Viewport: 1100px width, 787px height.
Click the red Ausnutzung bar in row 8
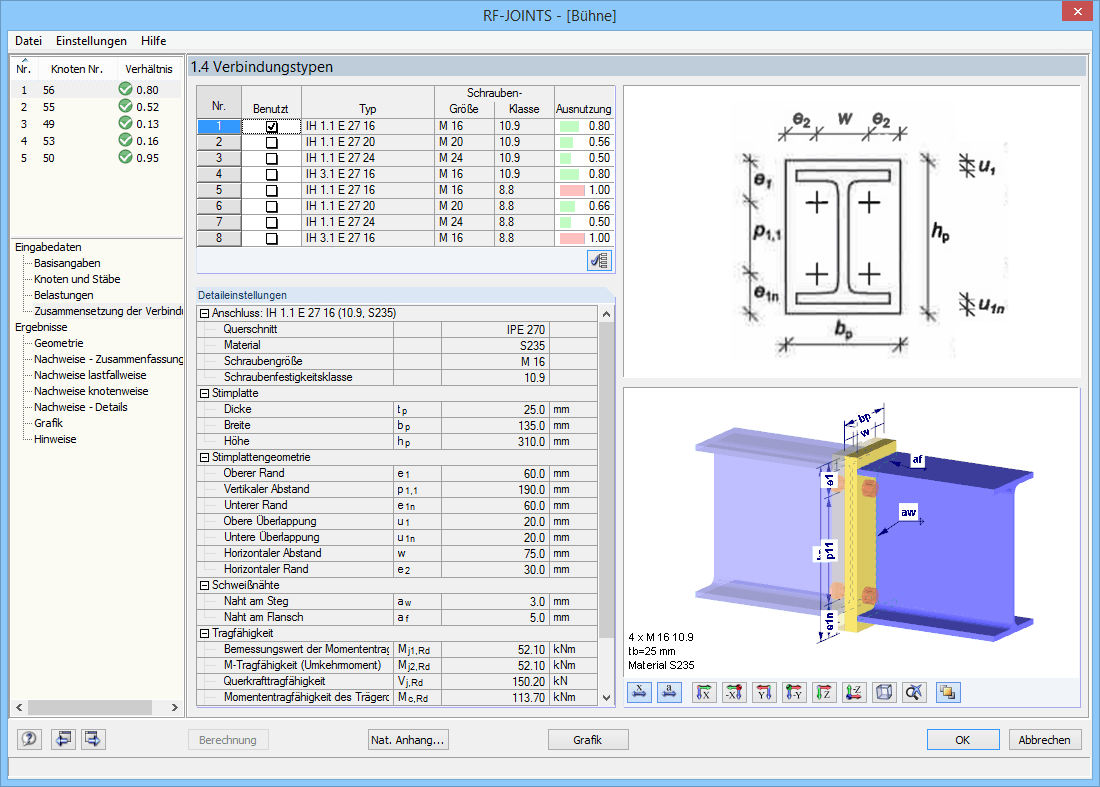[572, 238]
